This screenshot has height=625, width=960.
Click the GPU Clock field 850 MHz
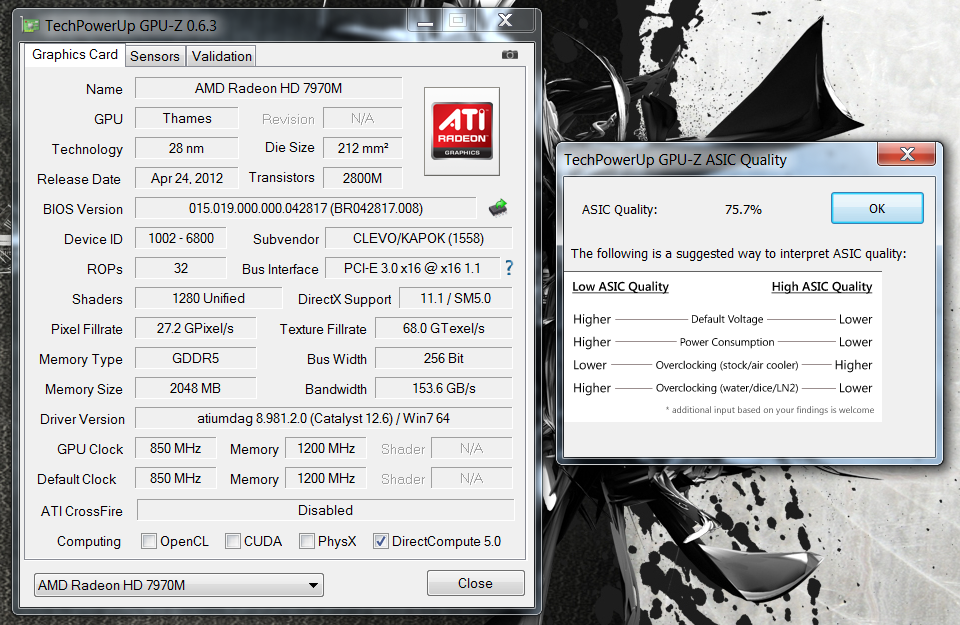point(176,448)
